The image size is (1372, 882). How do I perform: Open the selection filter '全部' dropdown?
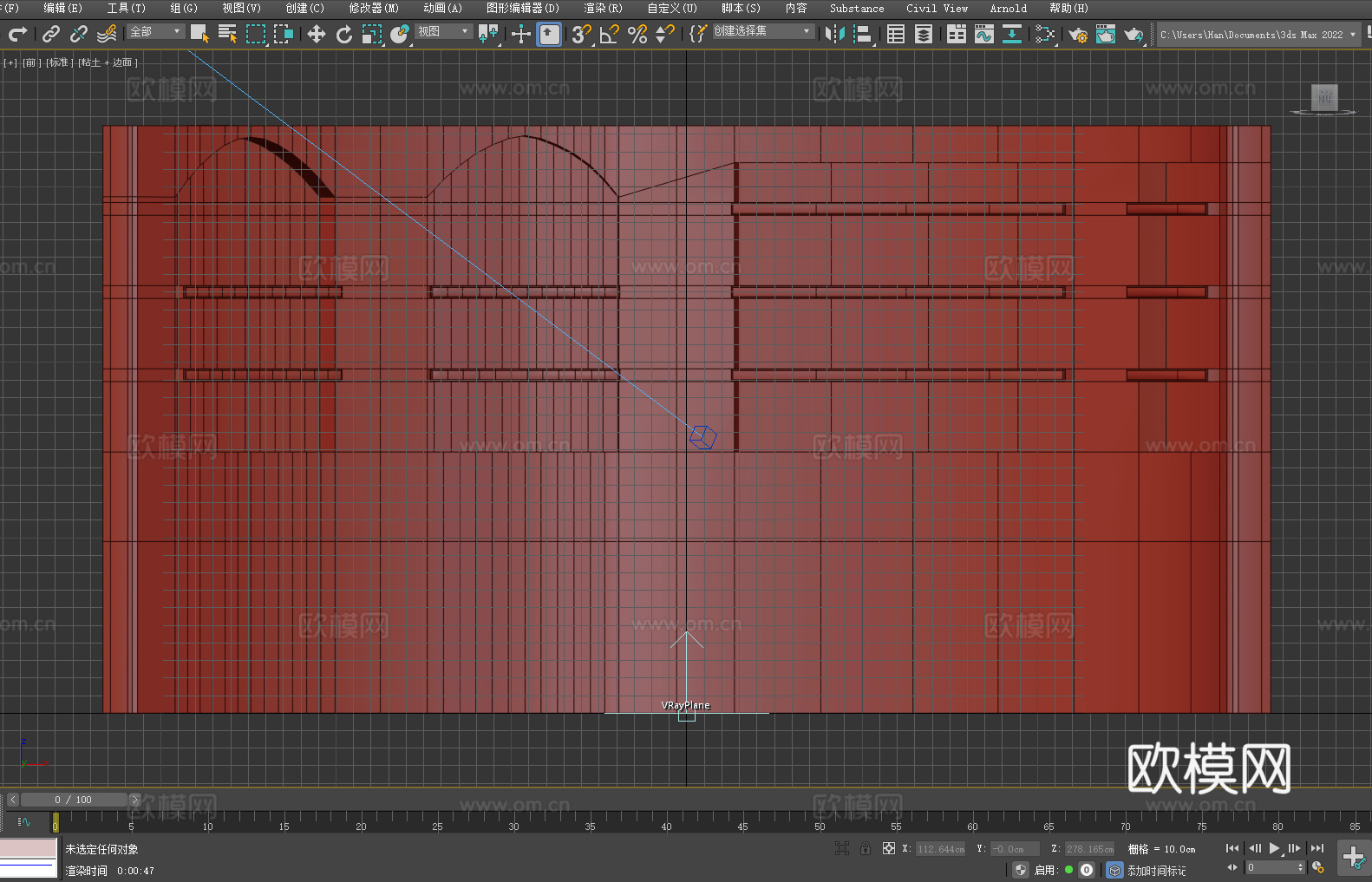pyautogui.click(x=156, y=31)
